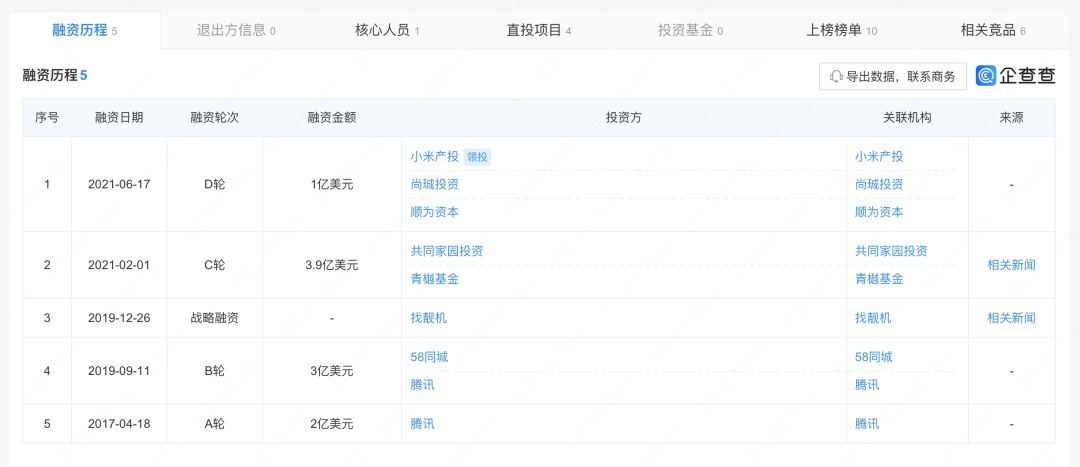Image resolution: width=1080 pixels, height=467 pixels.
Task: Select the 2021-06-17 date cell
Action: 119,185
